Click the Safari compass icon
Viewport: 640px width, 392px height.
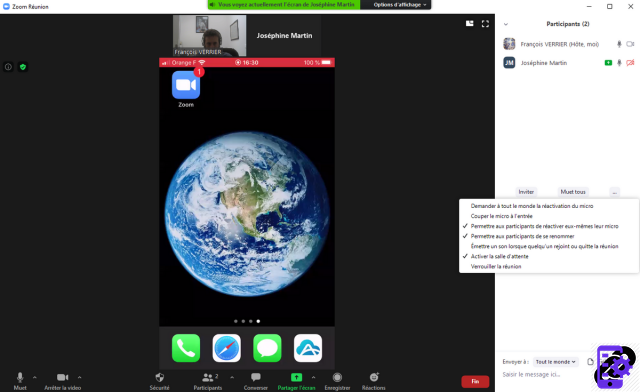[x=227, y=348]
